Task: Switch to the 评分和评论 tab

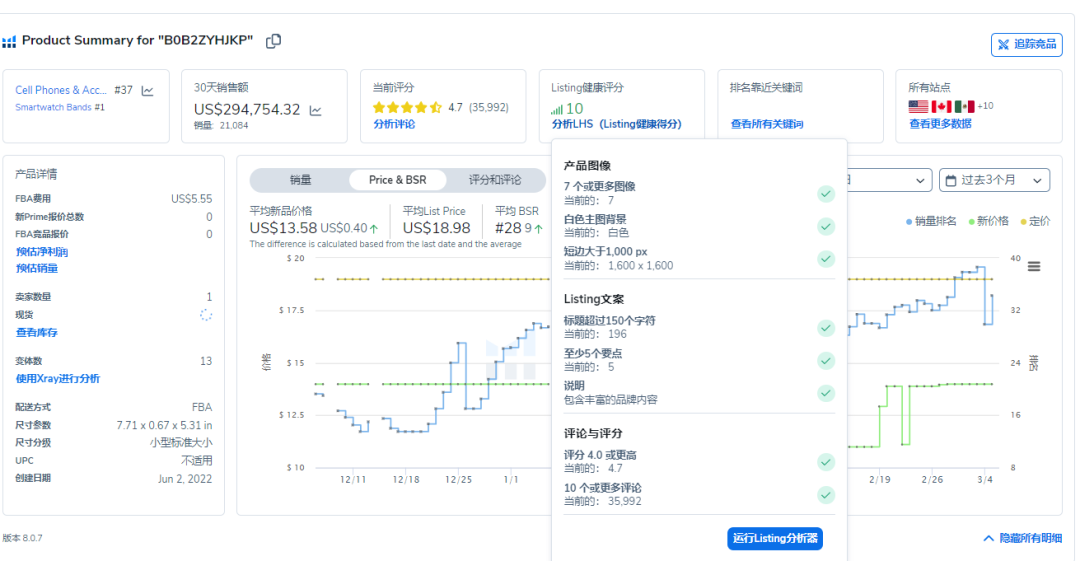Action: click(x=495, y=180)
